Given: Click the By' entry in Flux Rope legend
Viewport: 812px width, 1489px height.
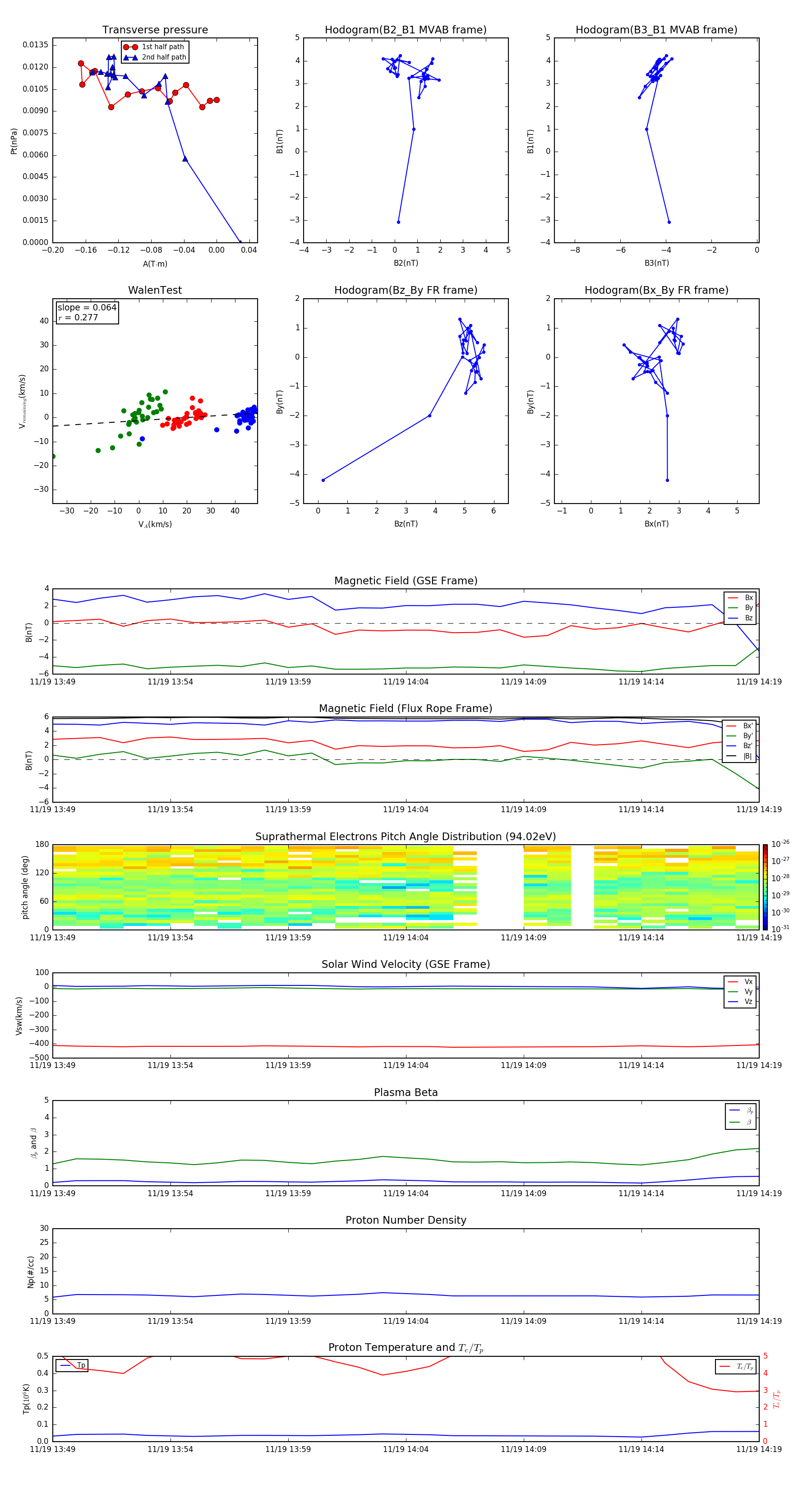Looking at the screenshot, I should [740, 736].
